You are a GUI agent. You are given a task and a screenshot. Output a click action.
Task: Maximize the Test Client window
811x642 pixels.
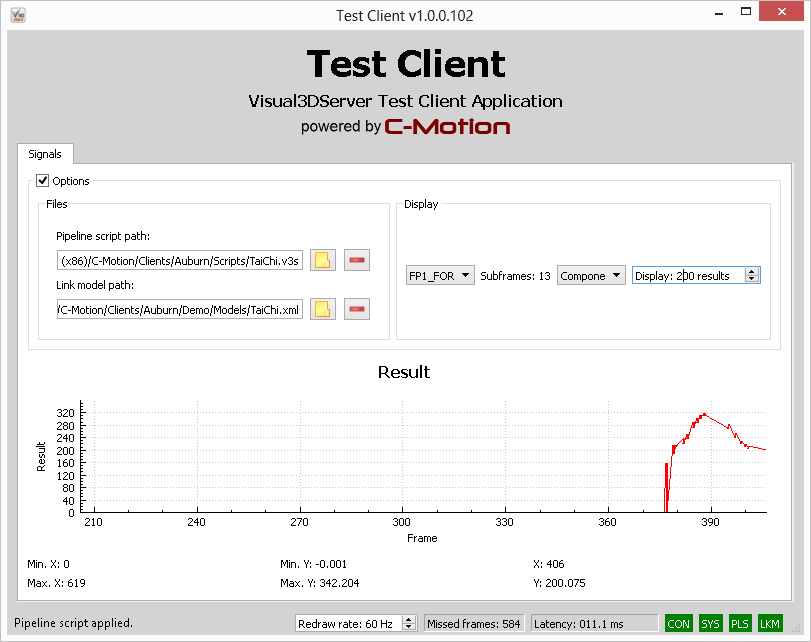click(x=746, y=12)
